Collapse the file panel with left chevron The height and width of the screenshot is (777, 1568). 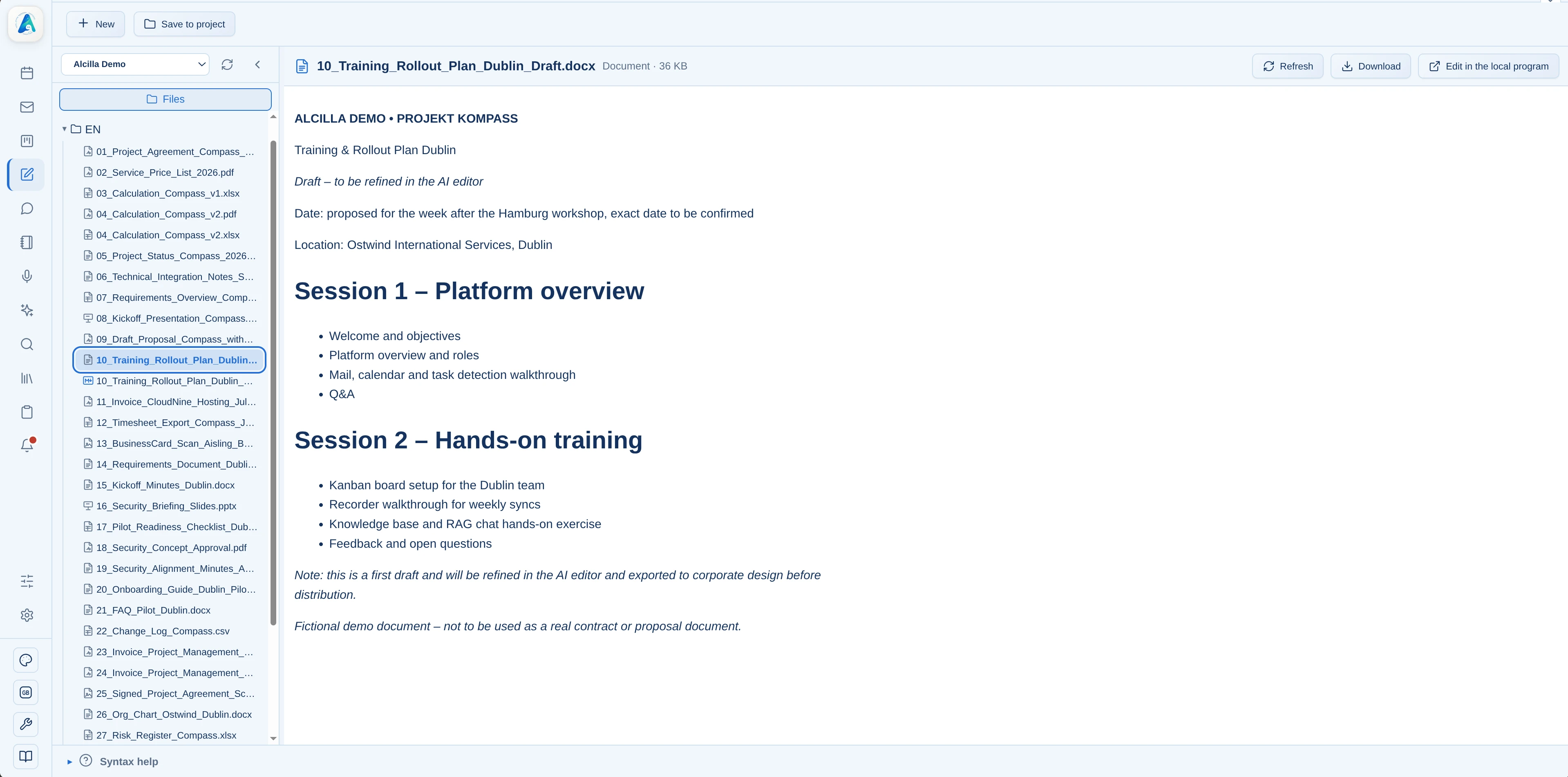257,65
